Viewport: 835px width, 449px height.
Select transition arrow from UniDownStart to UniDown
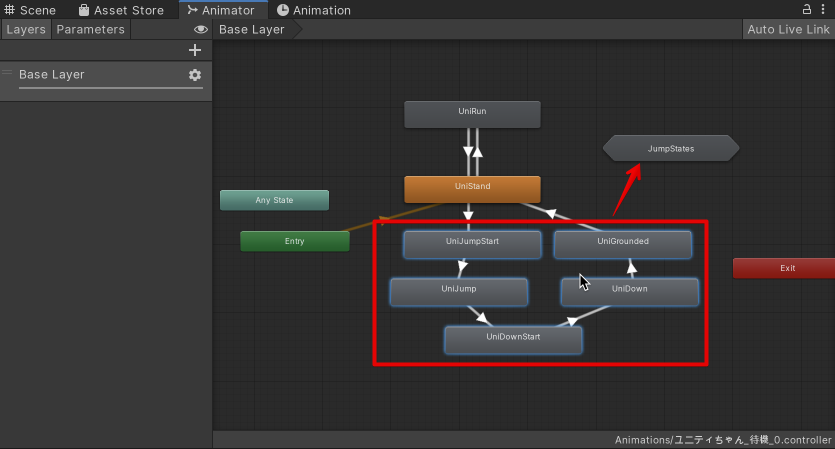pos(572,321)
